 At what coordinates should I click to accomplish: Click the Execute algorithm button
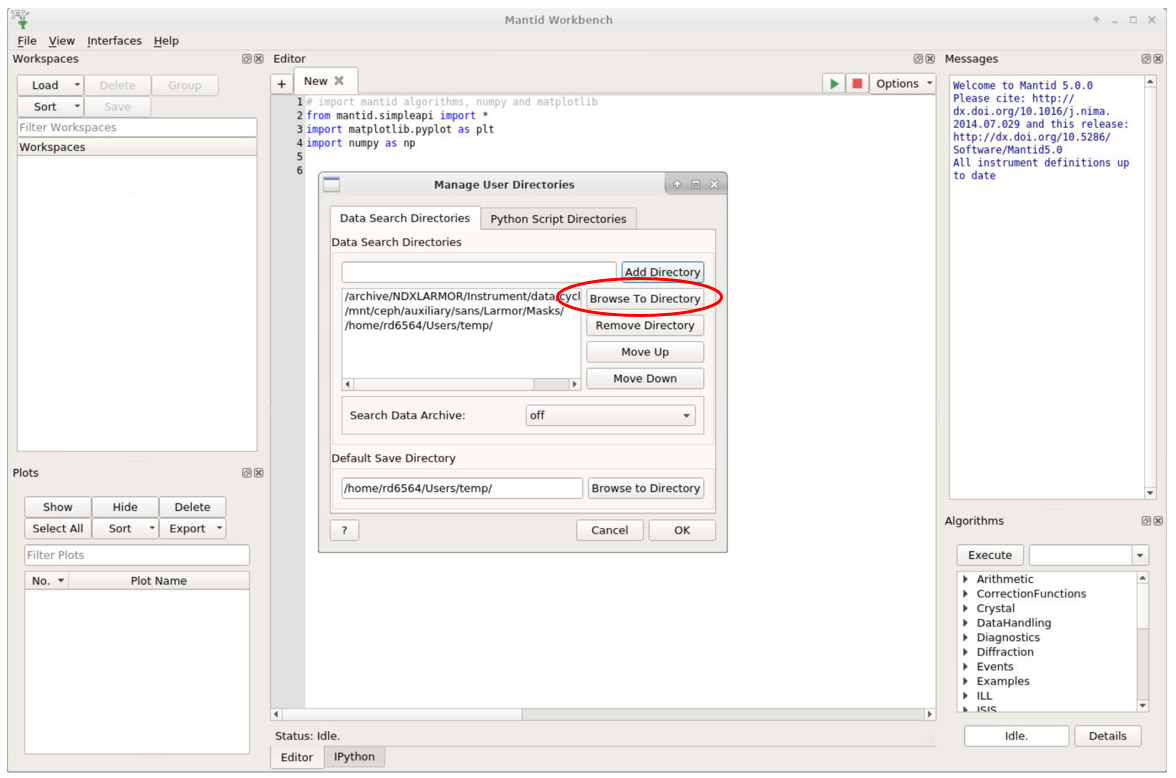pos(990,555)
